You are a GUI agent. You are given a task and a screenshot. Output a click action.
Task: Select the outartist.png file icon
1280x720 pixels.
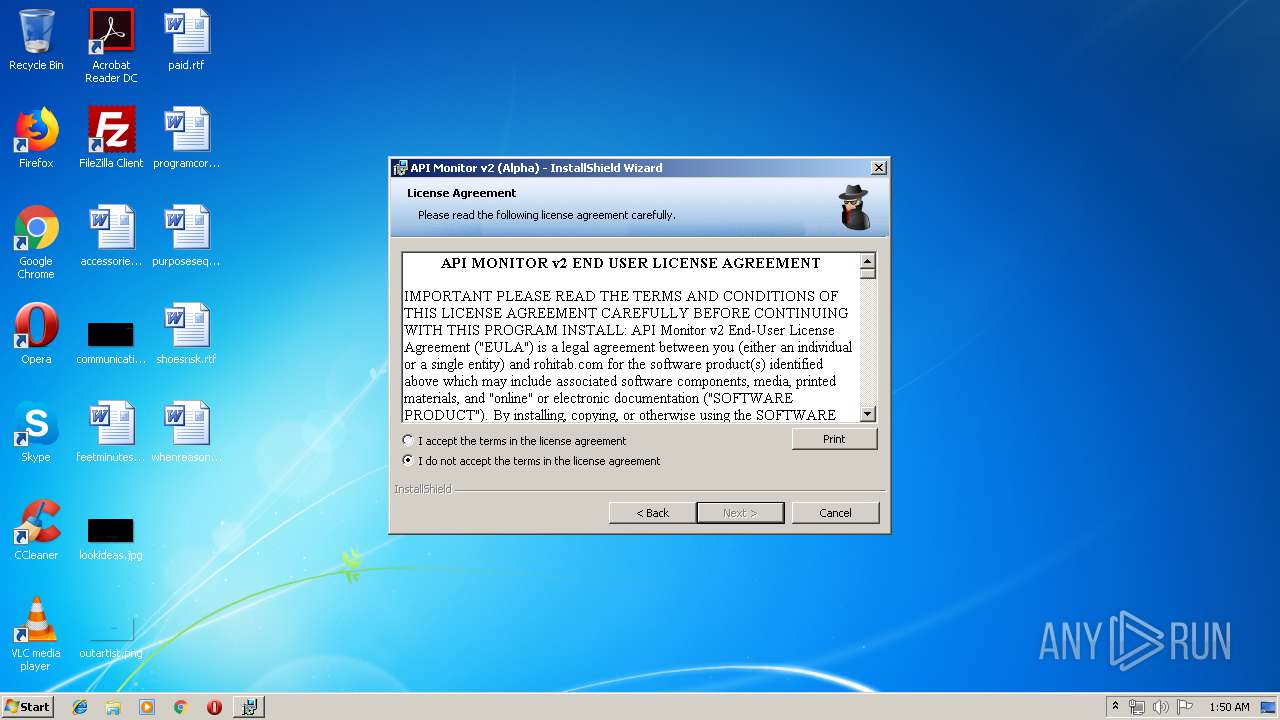click(x=111, y=636)
